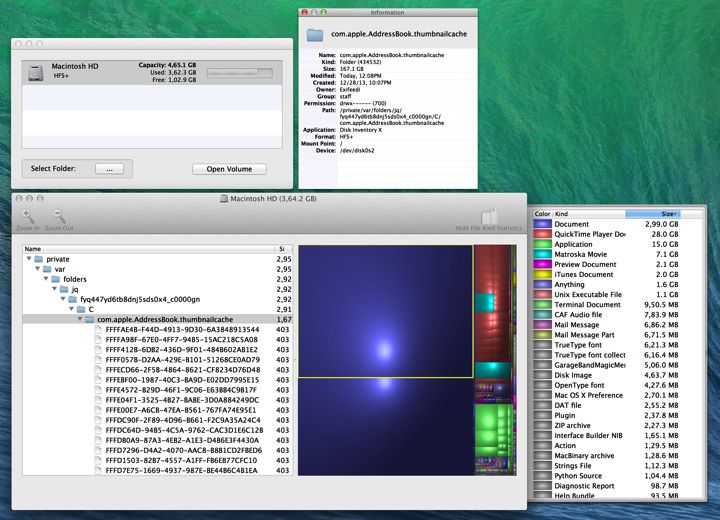Click the Zoom In magnifier icon
The image size is (720, 520).
28,215
